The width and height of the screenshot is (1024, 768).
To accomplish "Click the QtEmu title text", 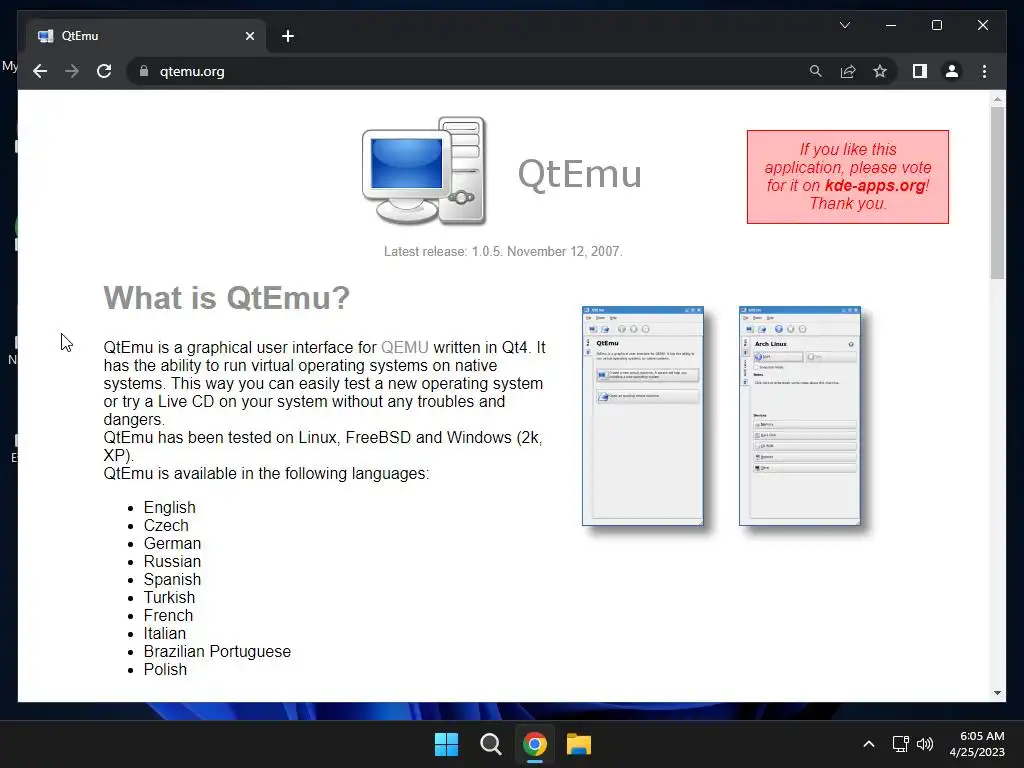I will coord(579,174).
